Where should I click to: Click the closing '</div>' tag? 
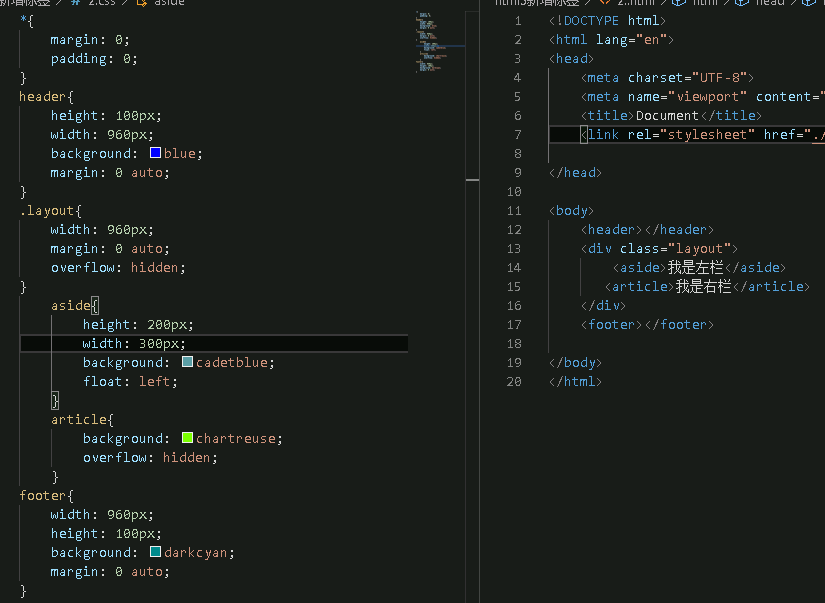tap(603, 305)
